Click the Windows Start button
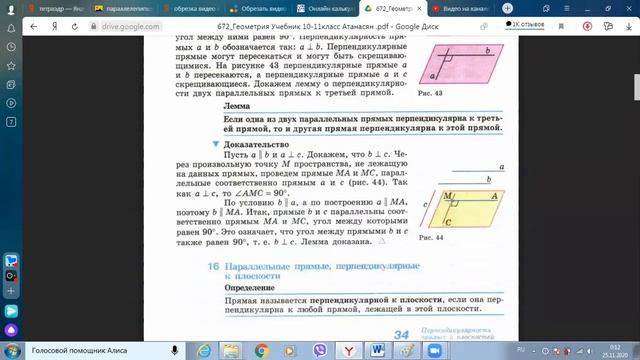 (12, 351)
